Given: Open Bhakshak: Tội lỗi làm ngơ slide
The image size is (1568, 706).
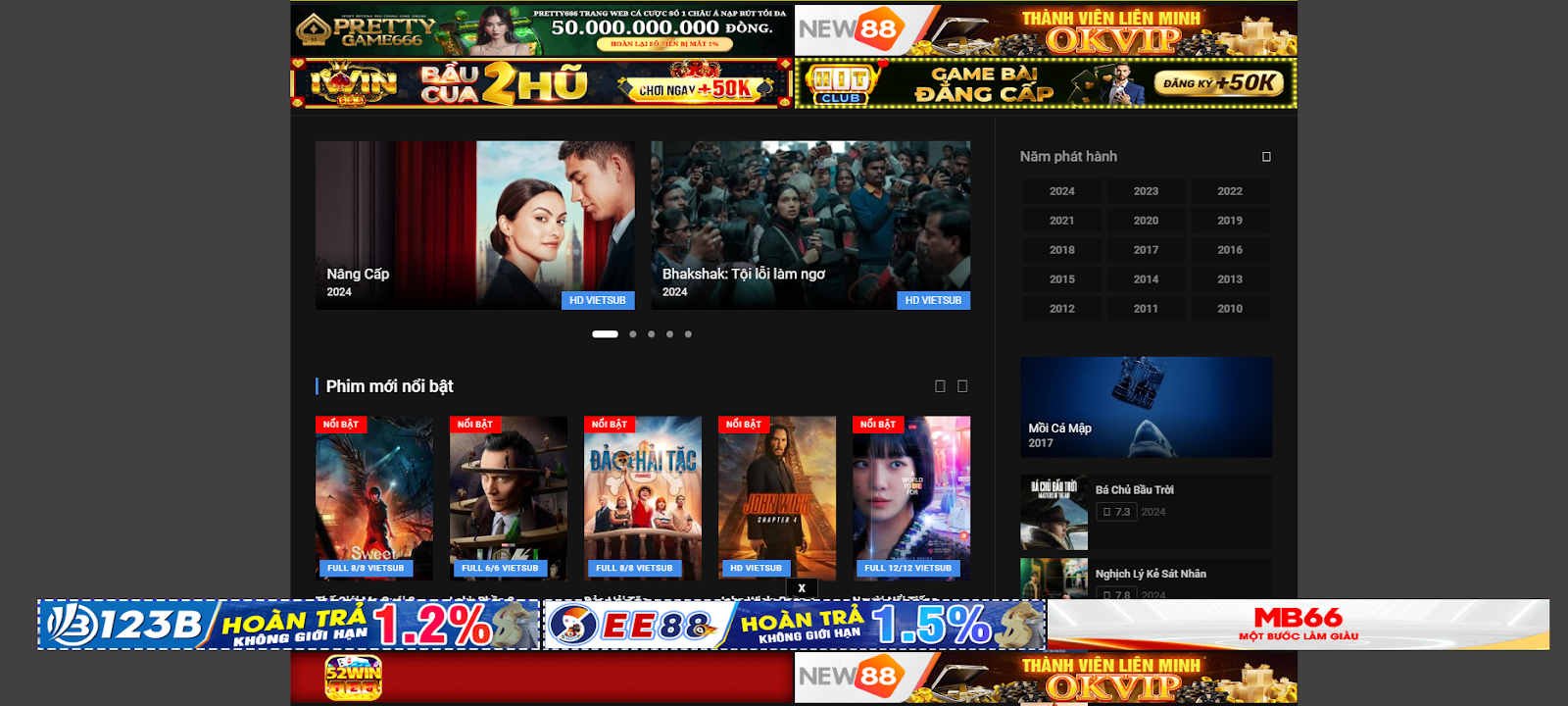Looking at the screenshot, I should point(810,226).
